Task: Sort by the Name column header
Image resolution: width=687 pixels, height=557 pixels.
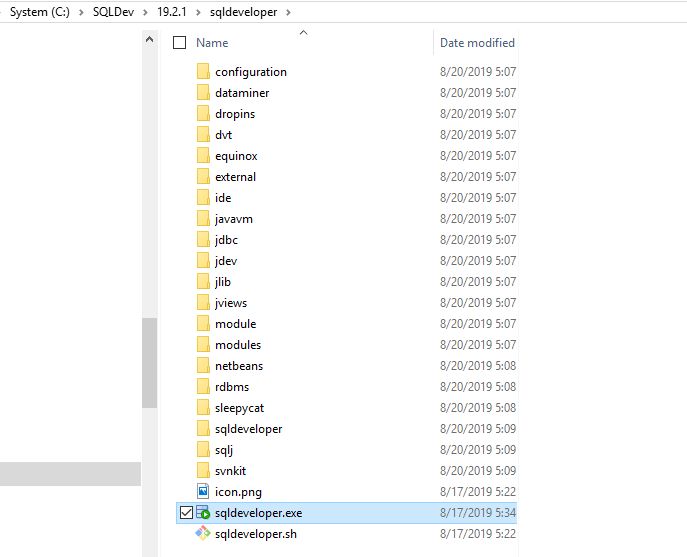Action: point(212,43)
